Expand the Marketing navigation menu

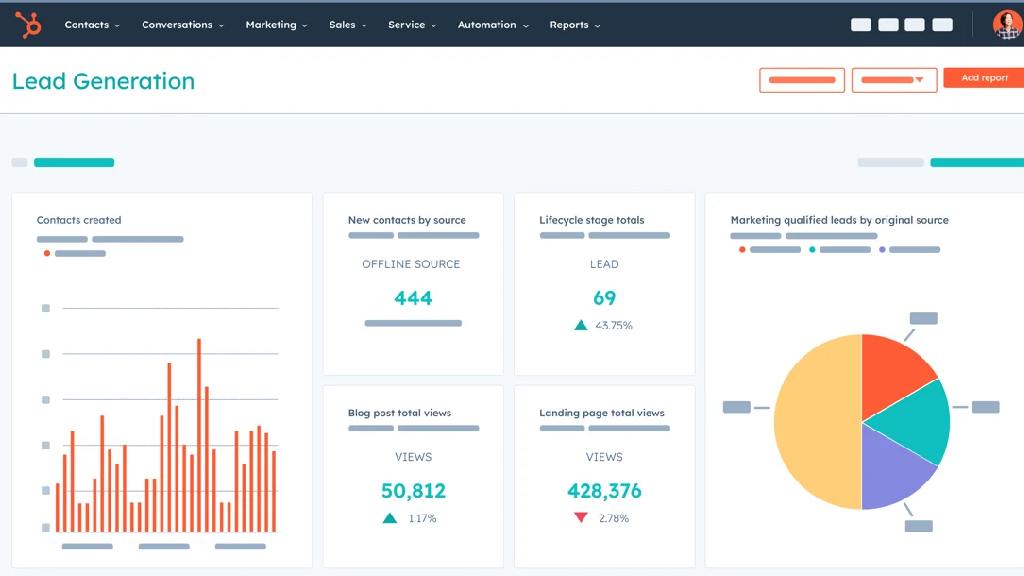(276, 25)
